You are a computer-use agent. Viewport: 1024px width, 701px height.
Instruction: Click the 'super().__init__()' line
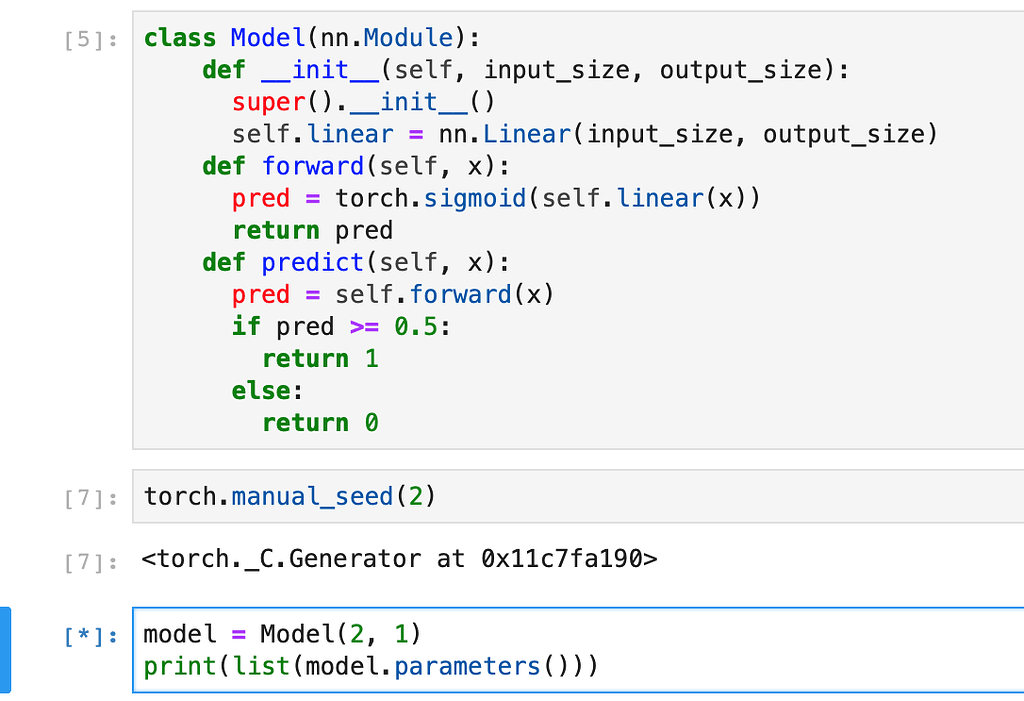(364, 102)
